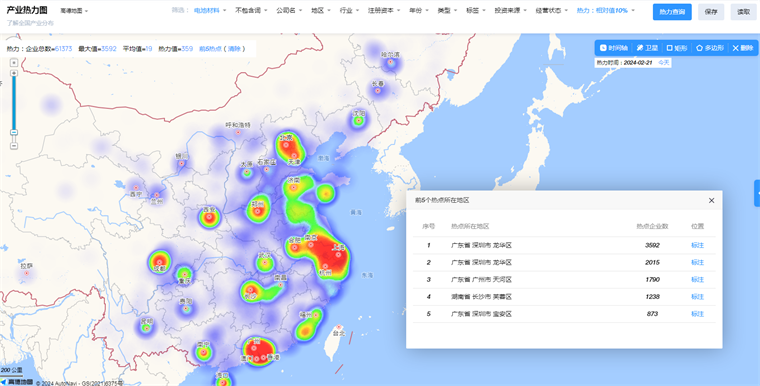Click the 重庆 city marker
This screenshot has width=760, height=386.
click(x=184, y=274)
